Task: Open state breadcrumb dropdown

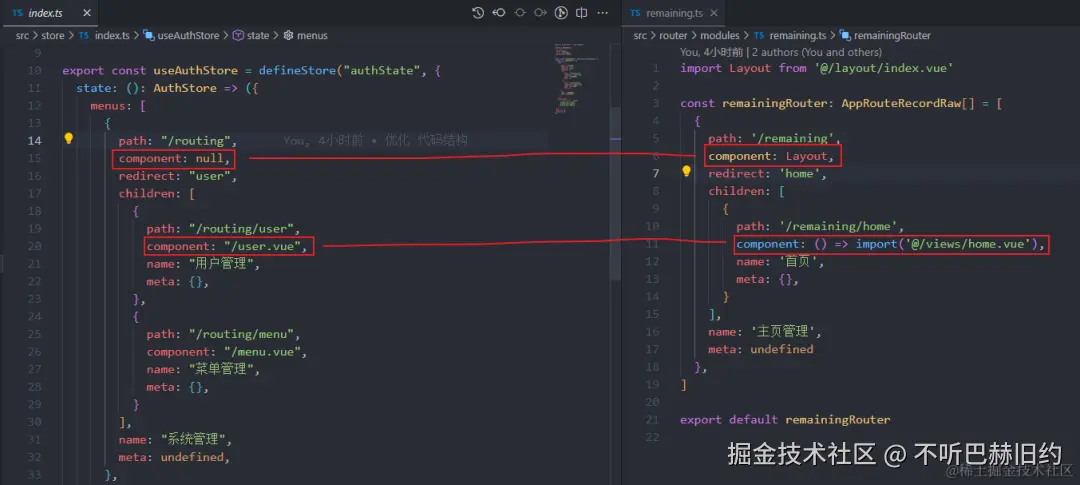Action: (258, 35)
